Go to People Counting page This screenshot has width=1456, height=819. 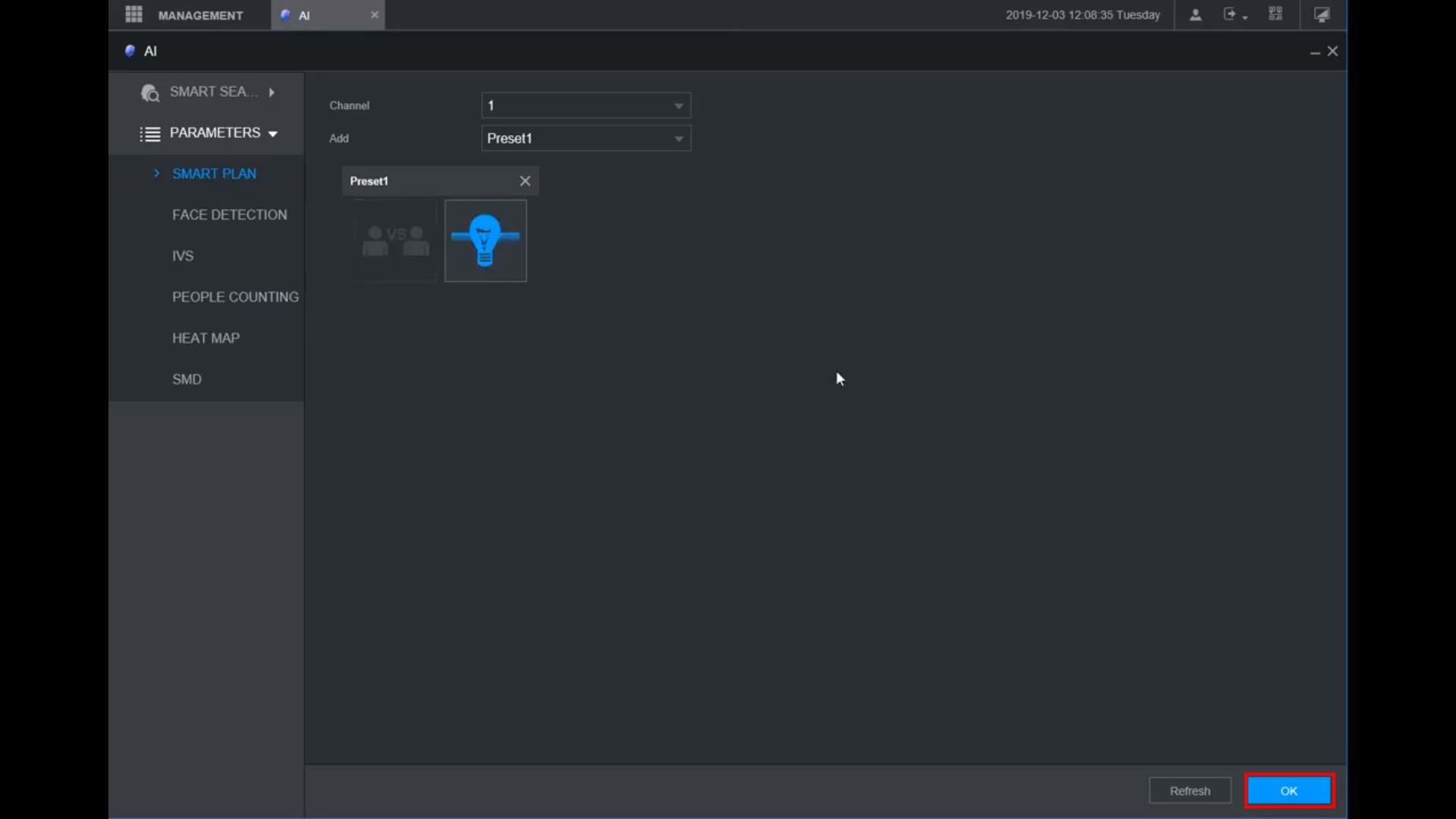click(x=235, y=297)
